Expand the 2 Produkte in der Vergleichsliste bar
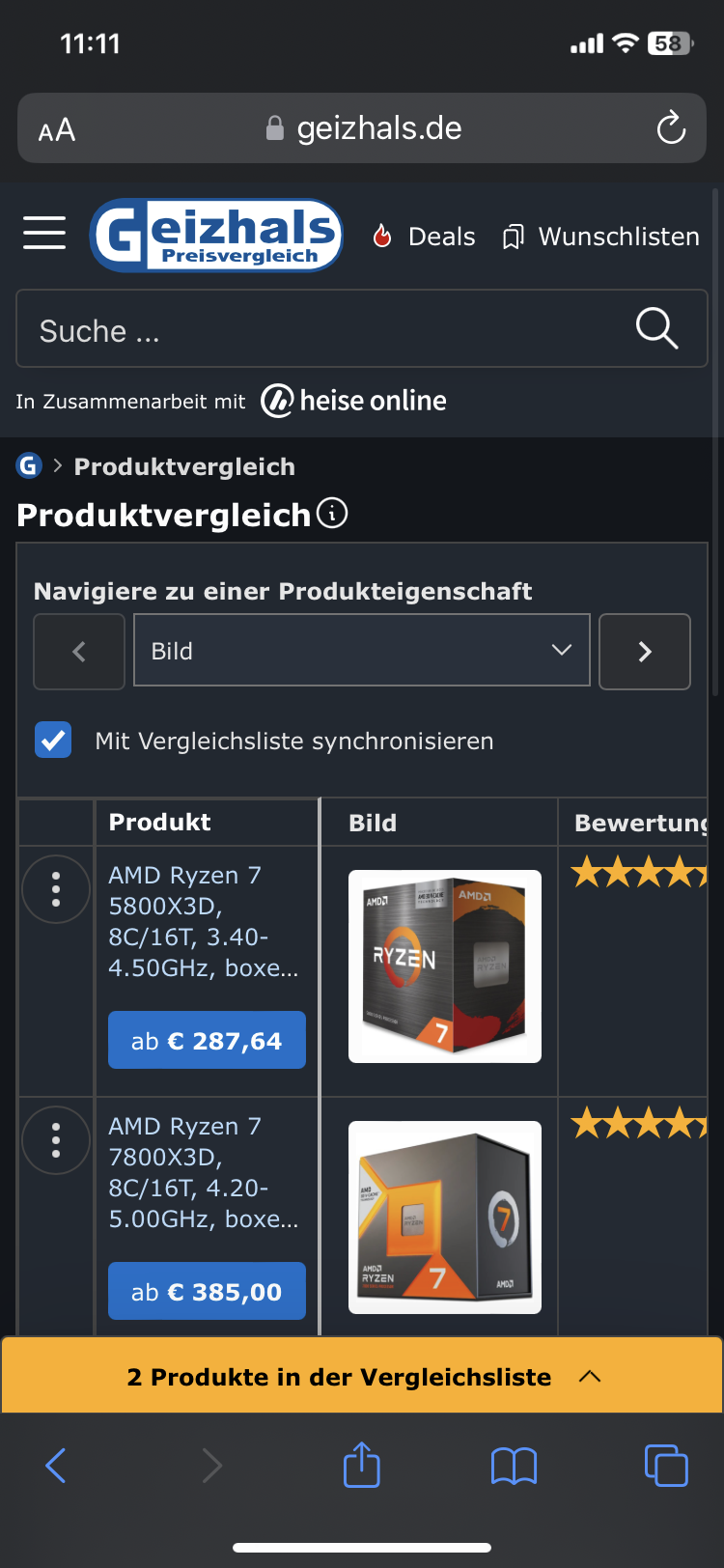 click(362, 1376)
